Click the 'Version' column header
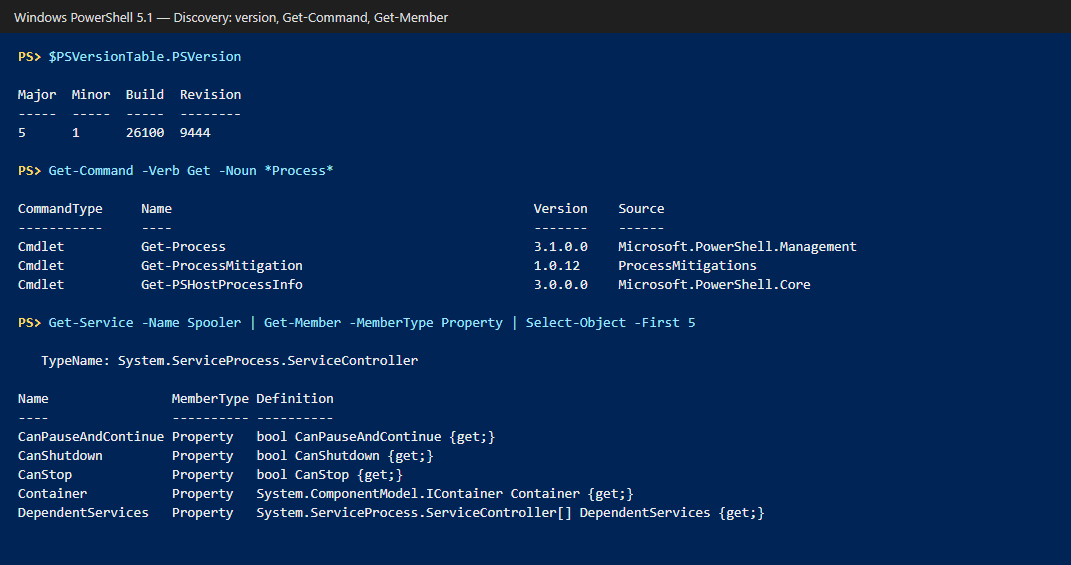Viewport: 1071px width, 565px height. [x=560, y=208]
